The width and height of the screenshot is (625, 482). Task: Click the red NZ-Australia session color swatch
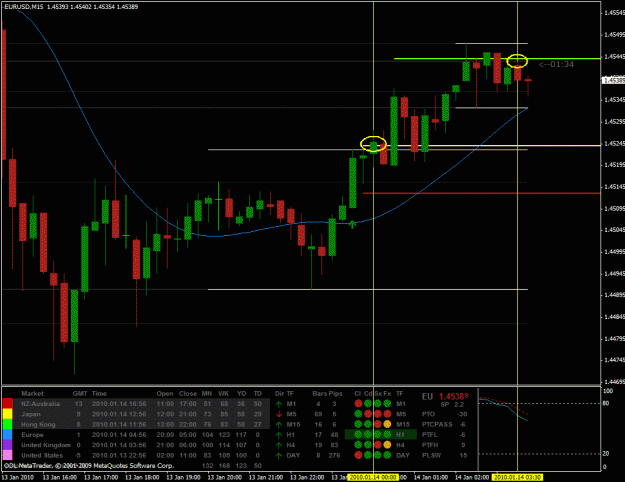pyautogui.click(x=8, y=403)
